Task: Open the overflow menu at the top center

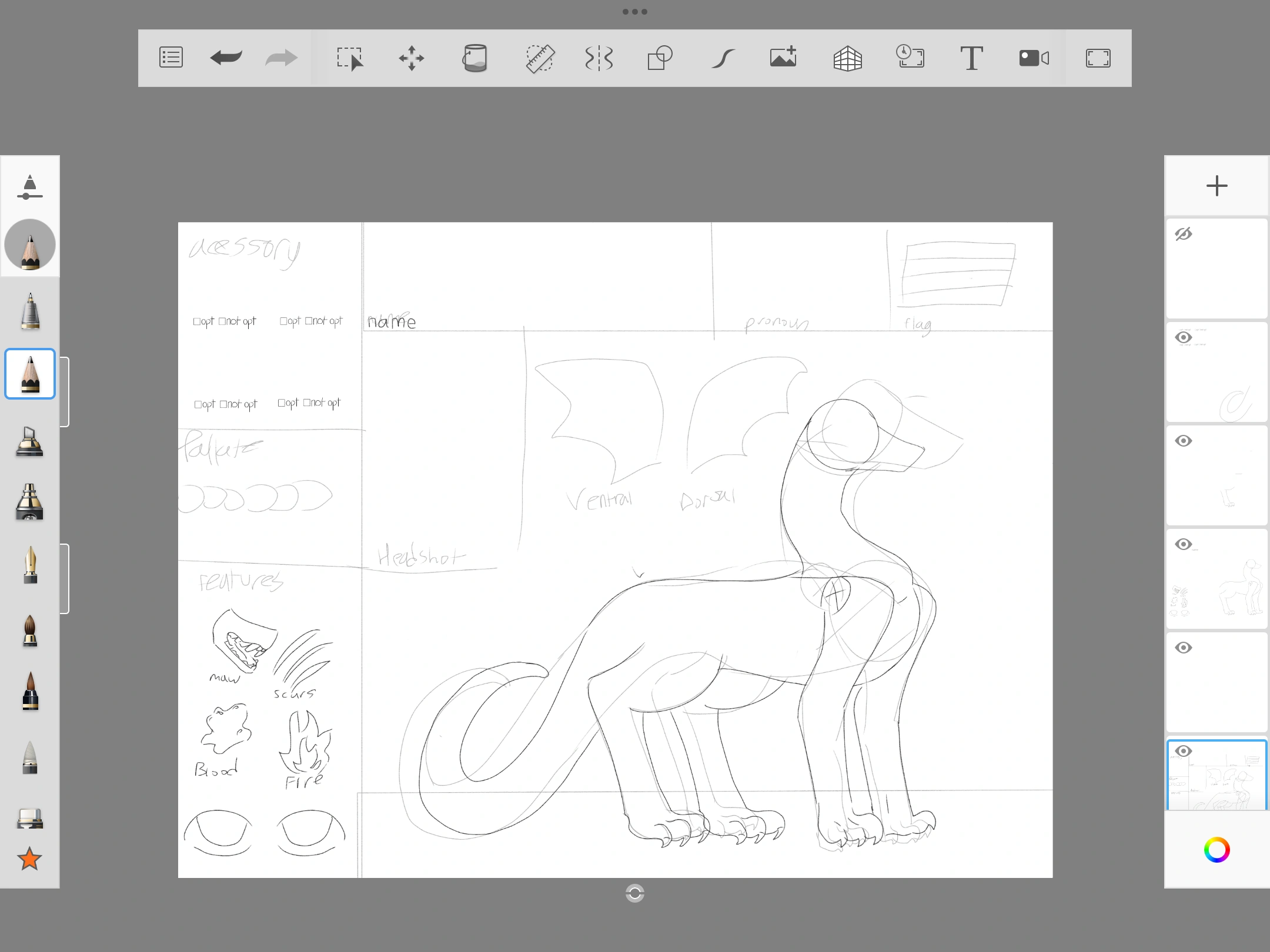Action: pos(635,11)
